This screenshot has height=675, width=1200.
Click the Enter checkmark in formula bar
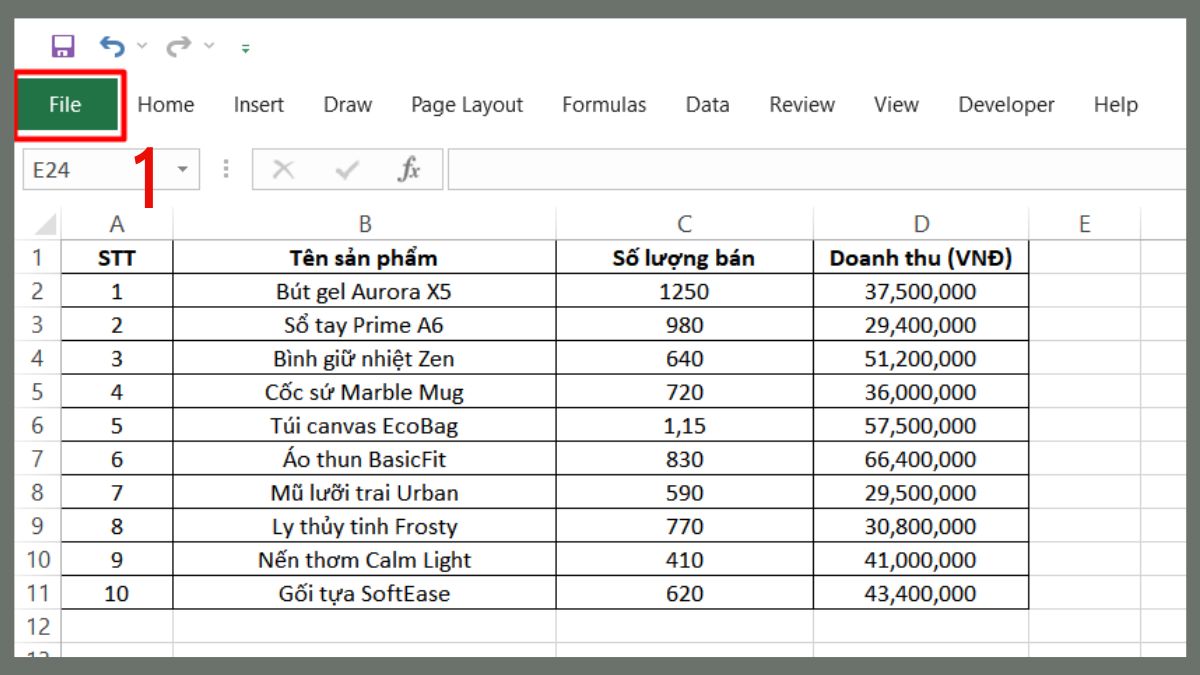[346, 170]
